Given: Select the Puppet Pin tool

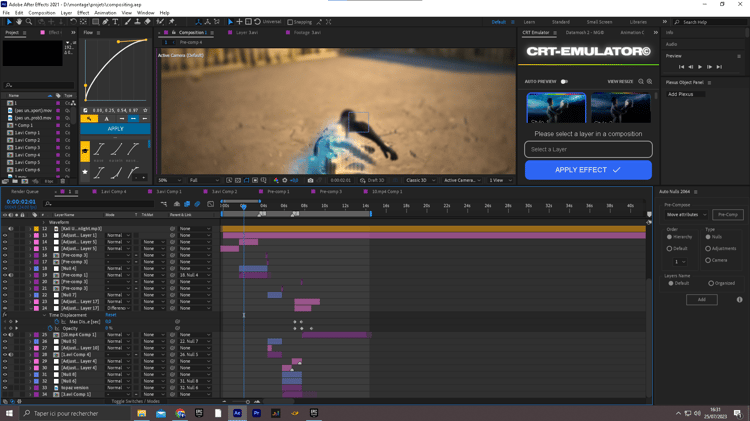Looking at the screenshot, I should [x=171, y=22].
